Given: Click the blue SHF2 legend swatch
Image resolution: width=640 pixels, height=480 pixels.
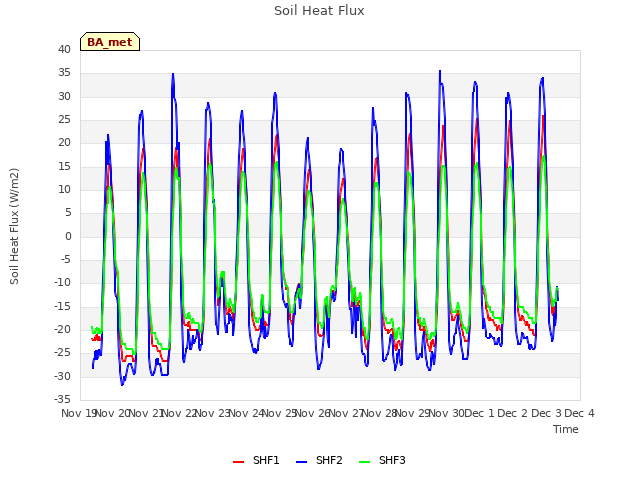Looking at the screenshot, I should [301, 462].
